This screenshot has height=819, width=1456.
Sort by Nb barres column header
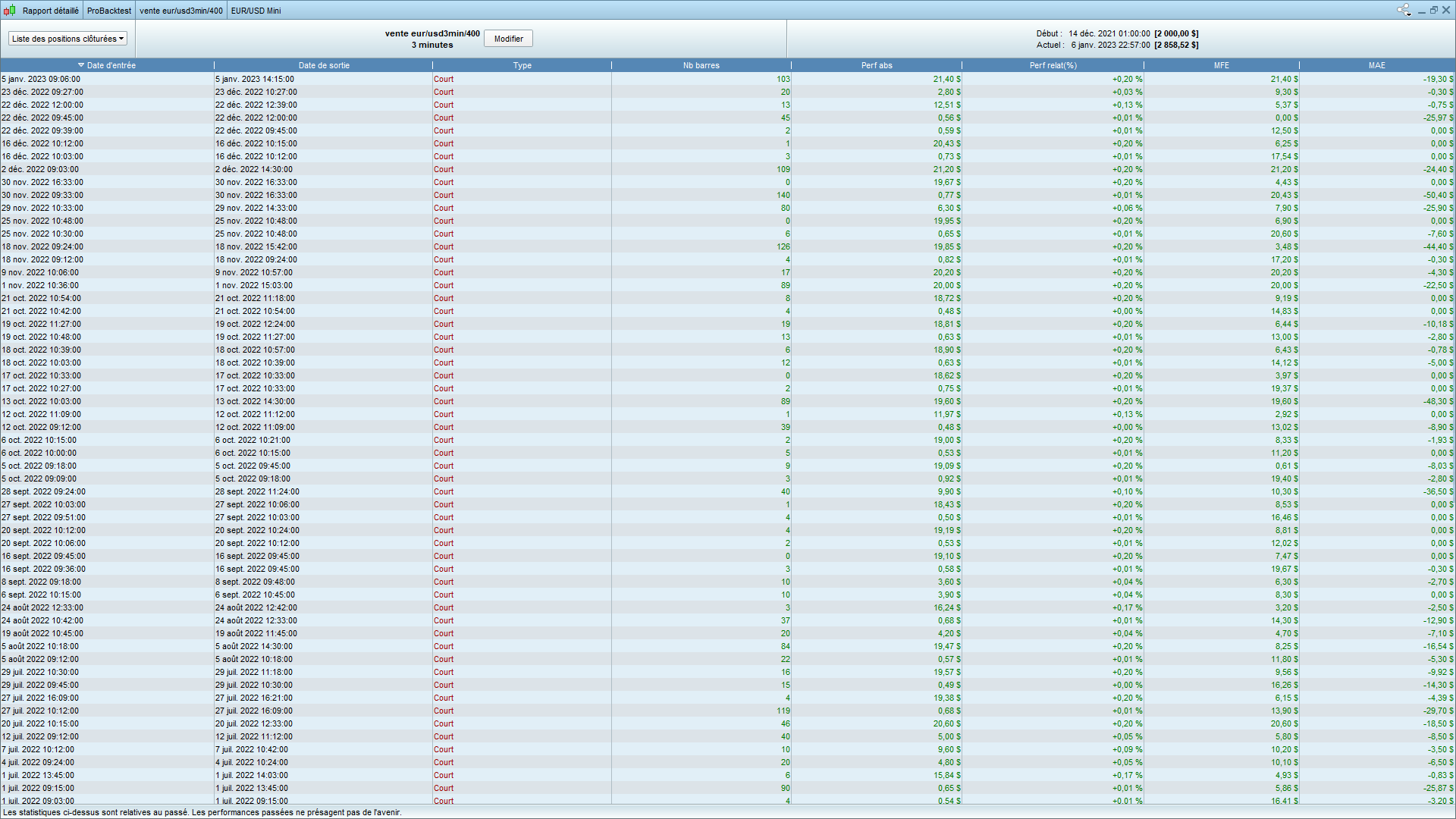tap(701, 65)
